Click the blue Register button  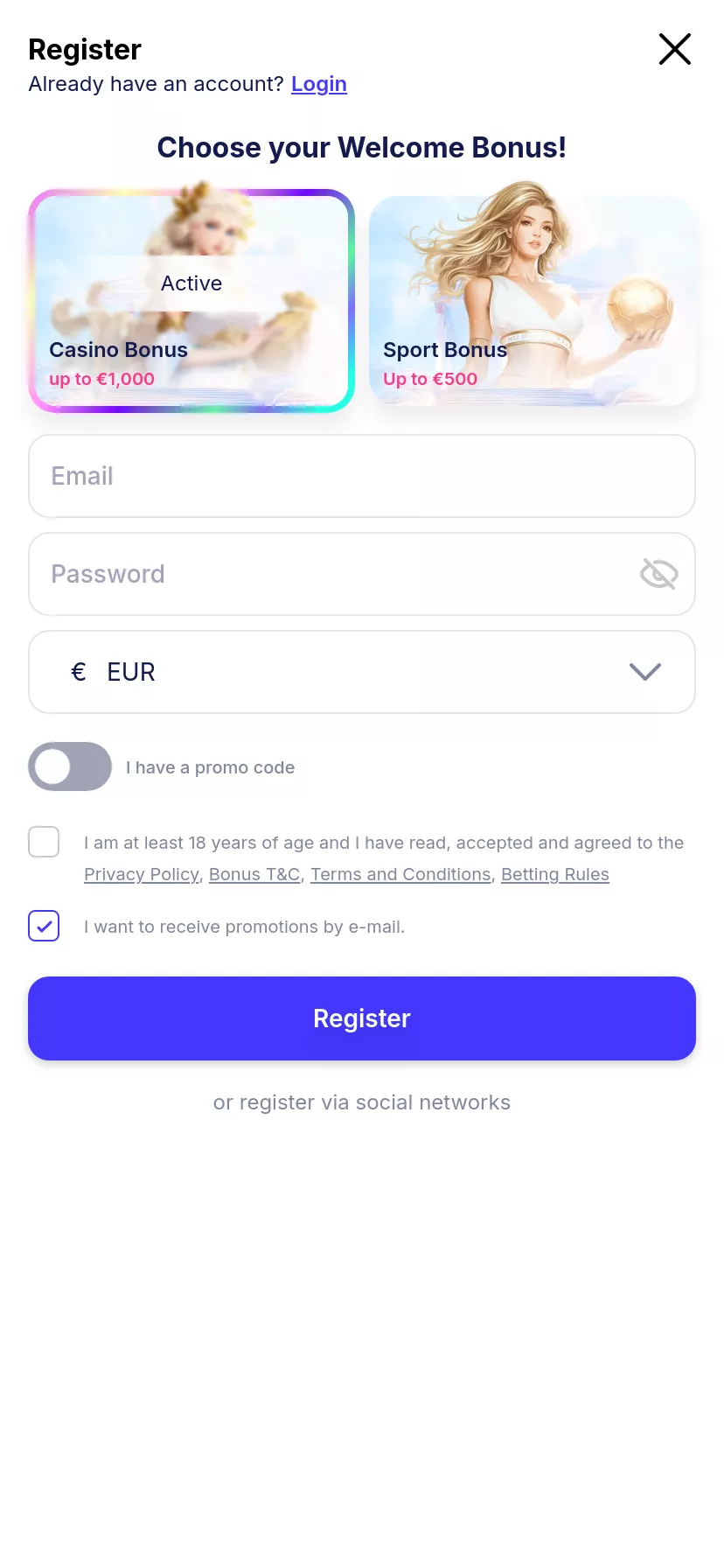point(362,1018)
